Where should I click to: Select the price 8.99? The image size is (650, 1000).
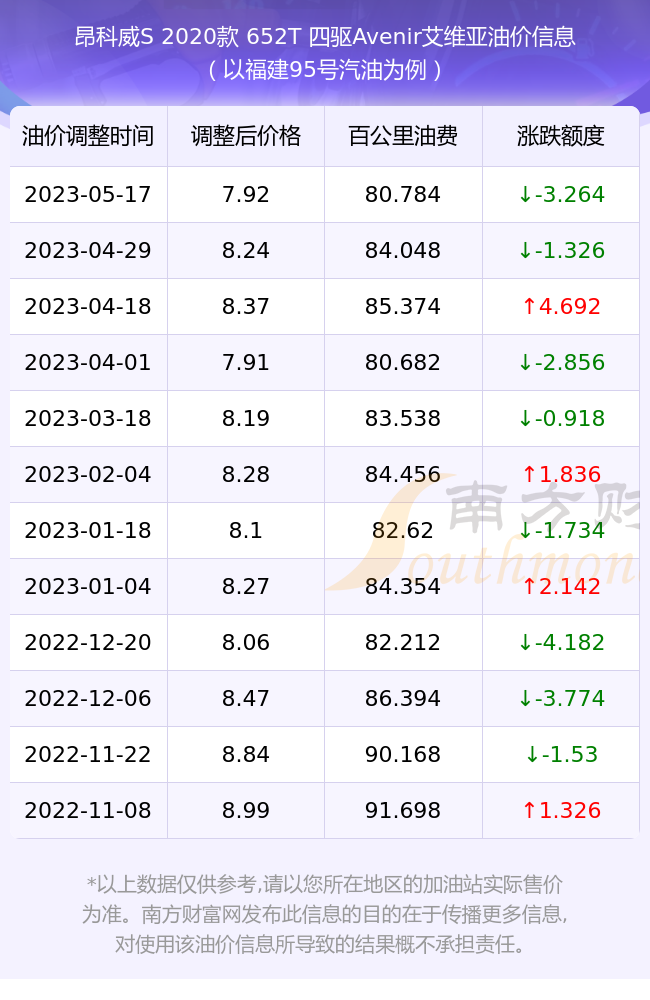(246, 811)
